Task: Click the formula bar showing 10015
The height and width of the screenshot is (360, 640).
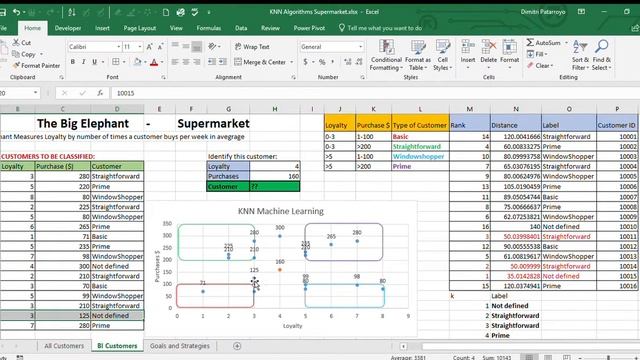Action: pos(375,93)
